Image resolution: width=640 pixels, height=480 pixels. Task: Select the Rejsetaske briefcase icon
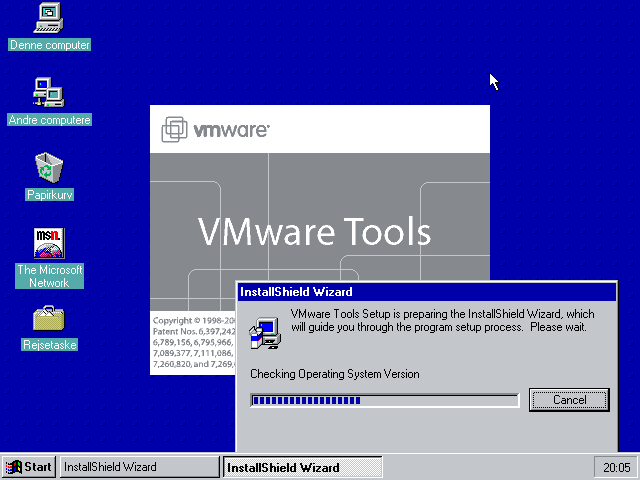(49, 318)
